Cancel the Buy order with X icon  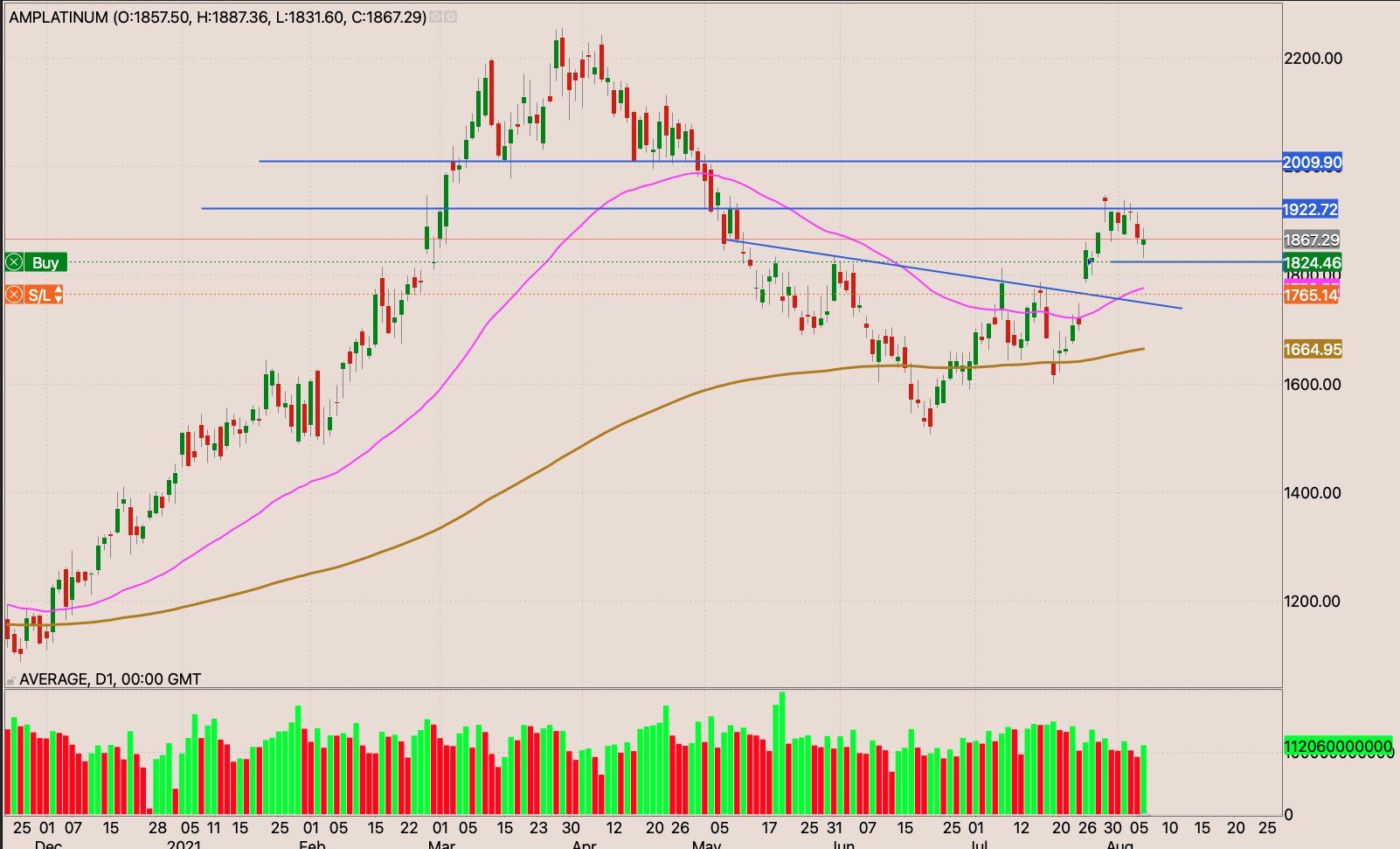tap(14, 262)
